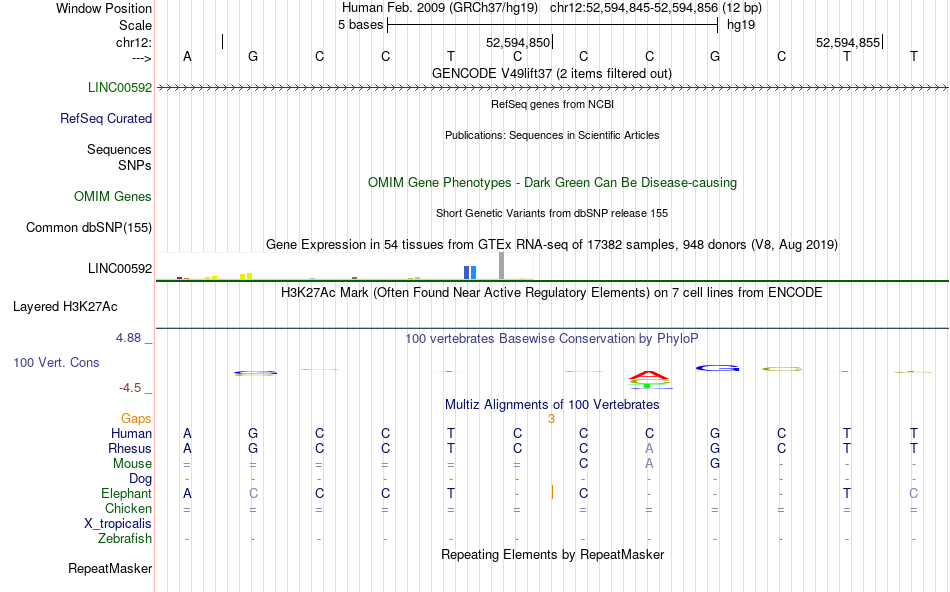The height and width of the screenshot is (592, 950).
Task: Click the orange insertion bar in Elephant row
Action: click(553, 492)
